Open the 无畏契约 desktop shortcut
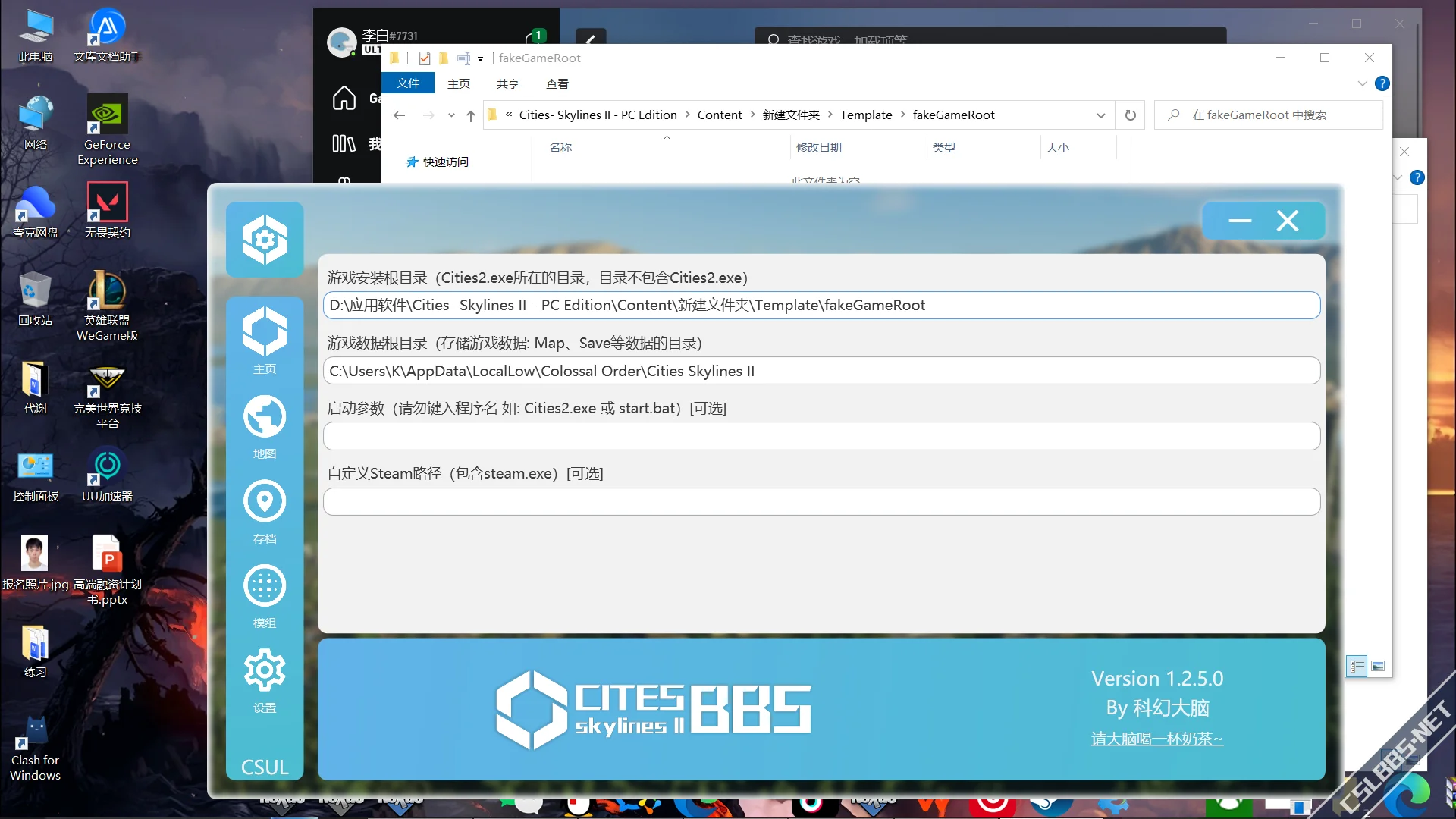Screen dimensions: 1456x819 (x=107, y=211)
